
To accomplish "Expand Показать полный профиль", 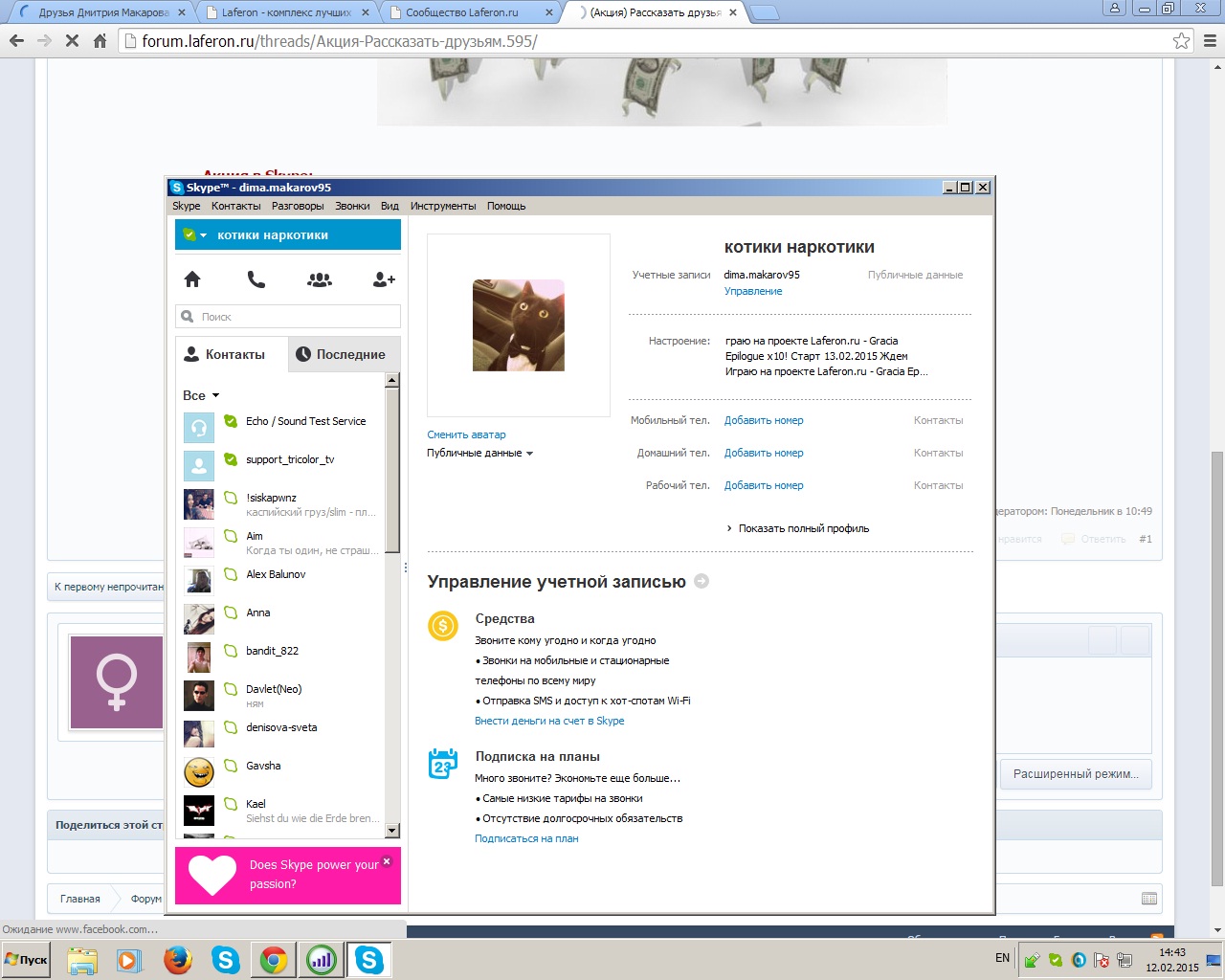I will click(798, 528).
